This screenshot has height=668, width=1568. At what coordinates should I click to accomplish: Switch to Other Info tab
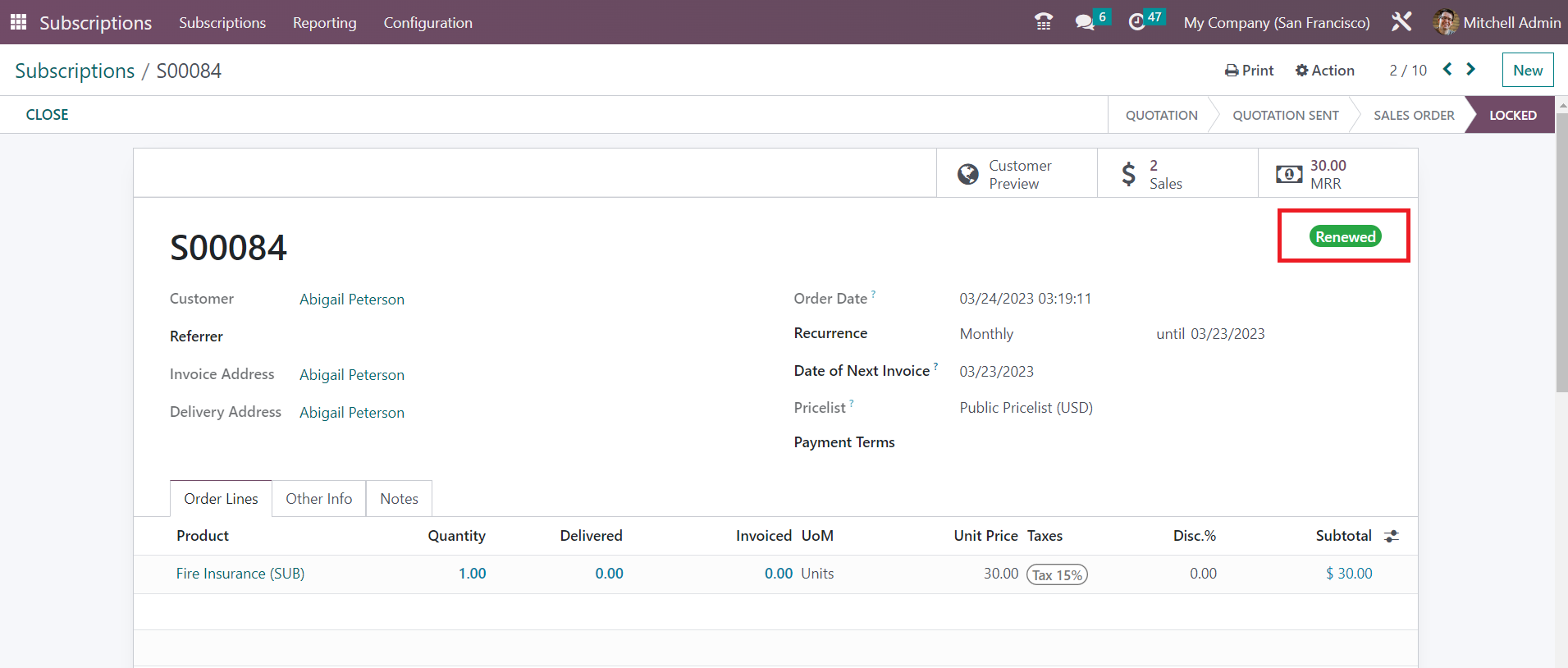tap(319, 499)
